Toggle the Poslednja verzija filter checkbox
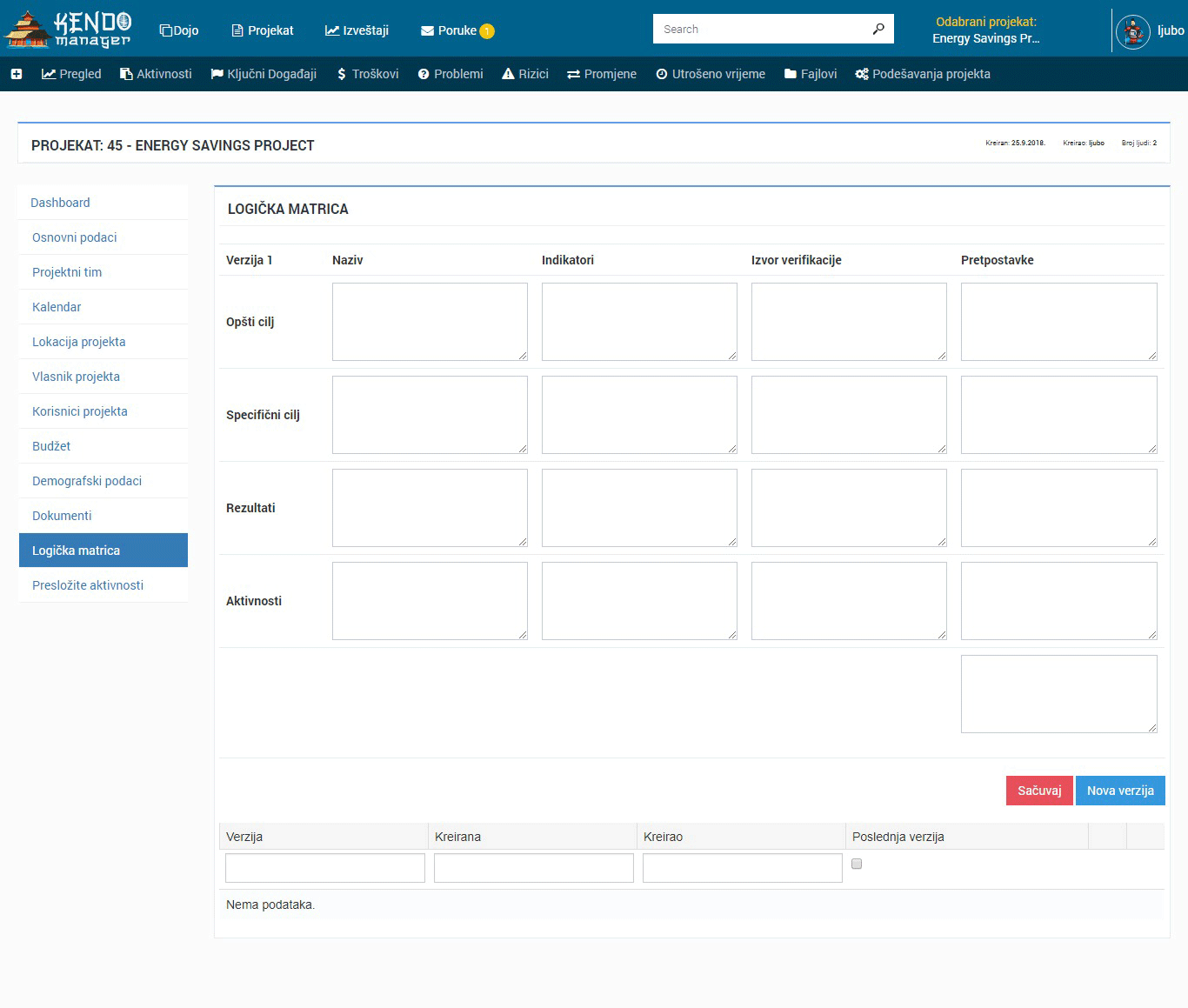The width and height of the screenshot is (1188, 1008). 857,864
